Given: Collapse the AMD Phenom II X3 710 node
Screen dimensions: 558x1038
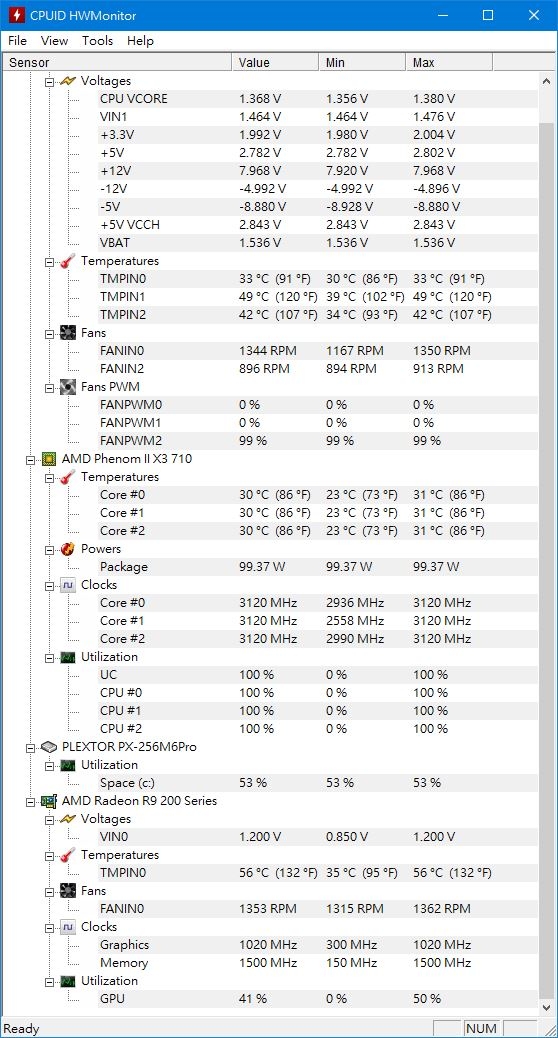Looking at the screenshot, I should (x=30, y=459).
